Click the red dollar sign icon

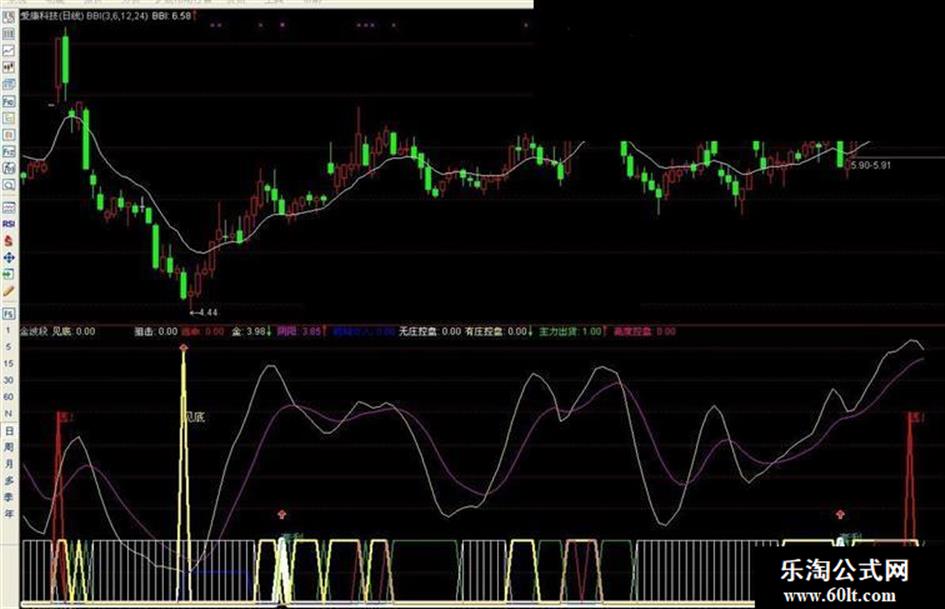[8, 241]
